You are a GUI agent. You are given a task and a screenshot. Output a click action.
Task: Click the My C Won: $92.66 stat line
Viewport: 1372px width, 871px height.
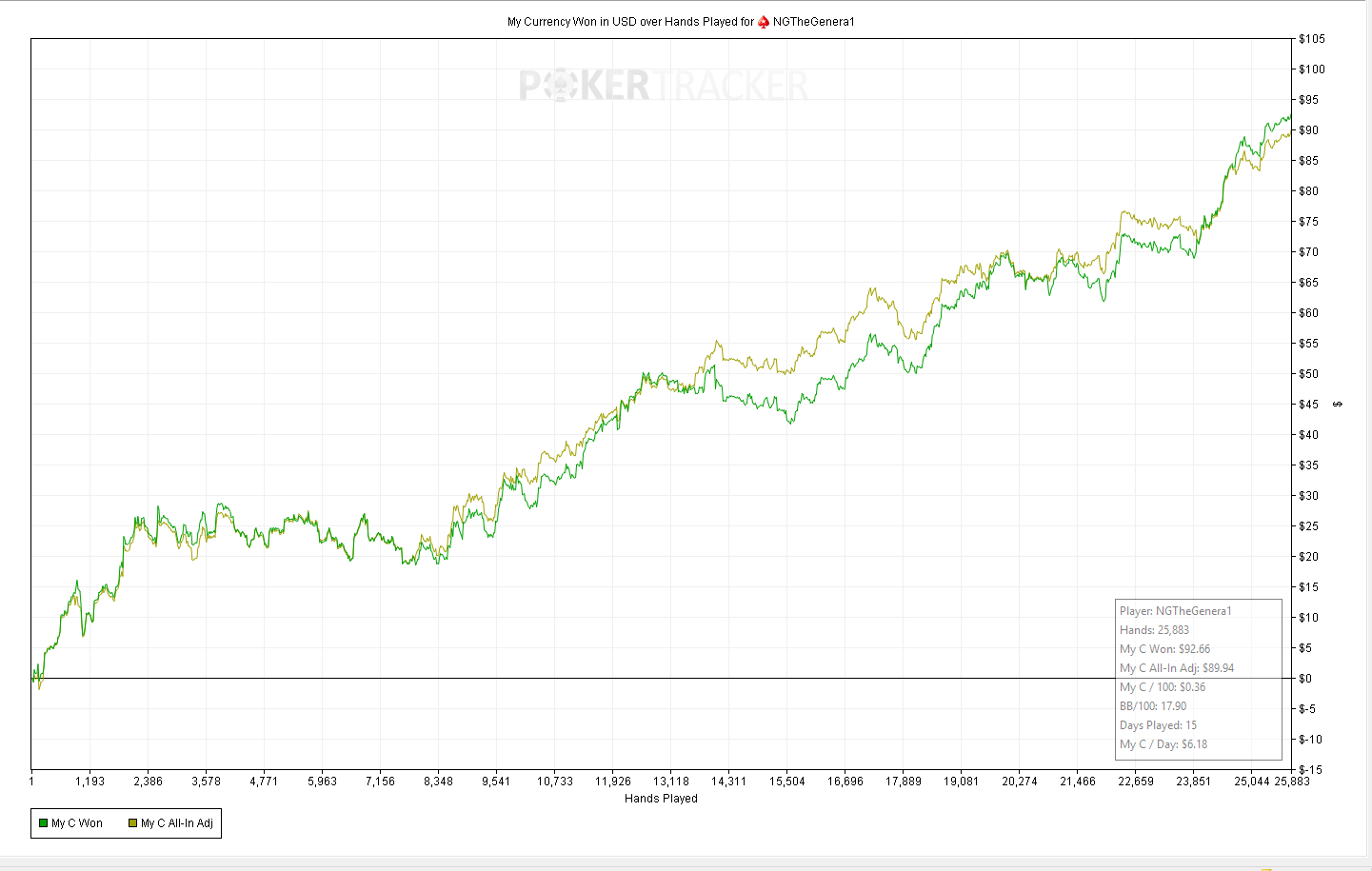click(x=1164, y=649)
